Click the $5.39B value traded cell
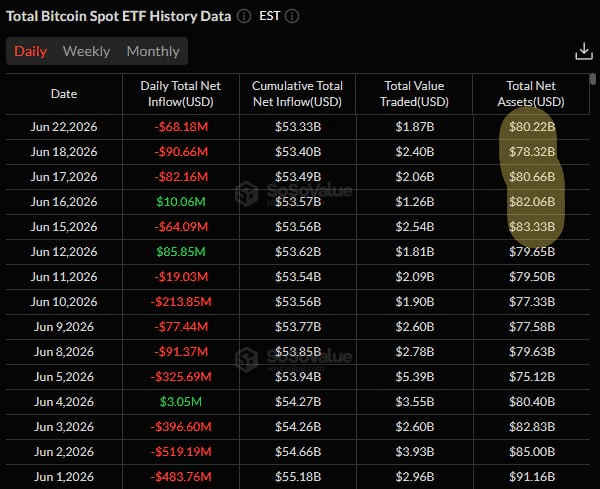This screenshot has width=600, height=489. [x=415, y=377]
